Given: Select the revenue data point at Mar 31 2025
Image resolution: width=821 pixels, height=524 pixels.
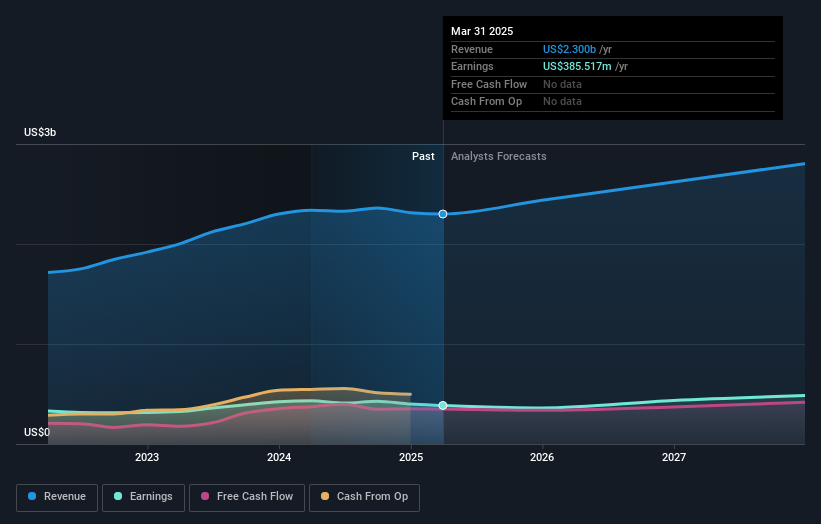Looking at the screenshot, I should pyautogui.click(x=443, y=214).
